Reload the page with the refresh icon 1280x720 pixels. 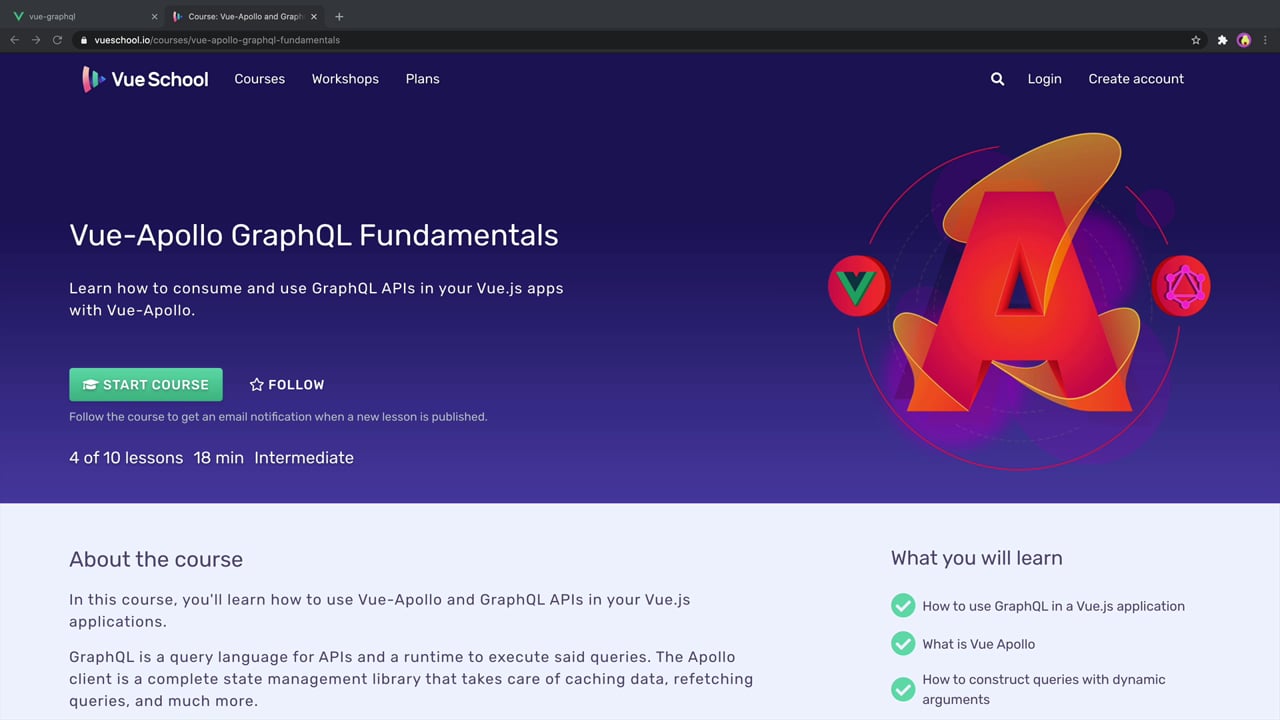[57, 40]
